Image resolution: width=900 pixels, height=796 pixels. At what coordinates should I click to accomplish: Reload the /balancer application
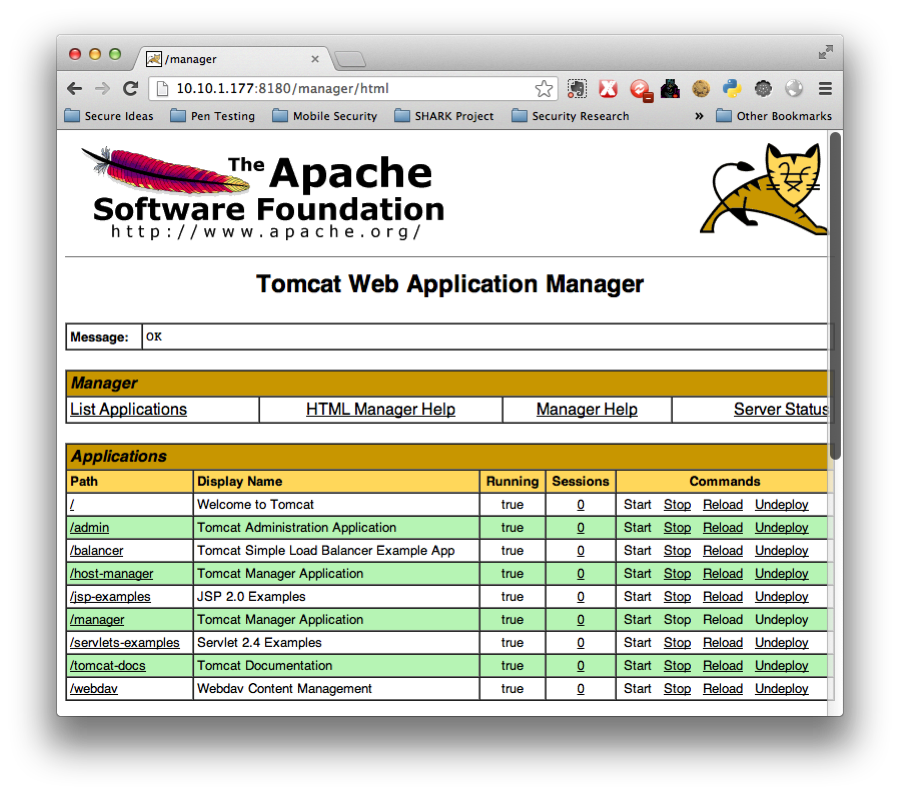[x=723, y=550]
